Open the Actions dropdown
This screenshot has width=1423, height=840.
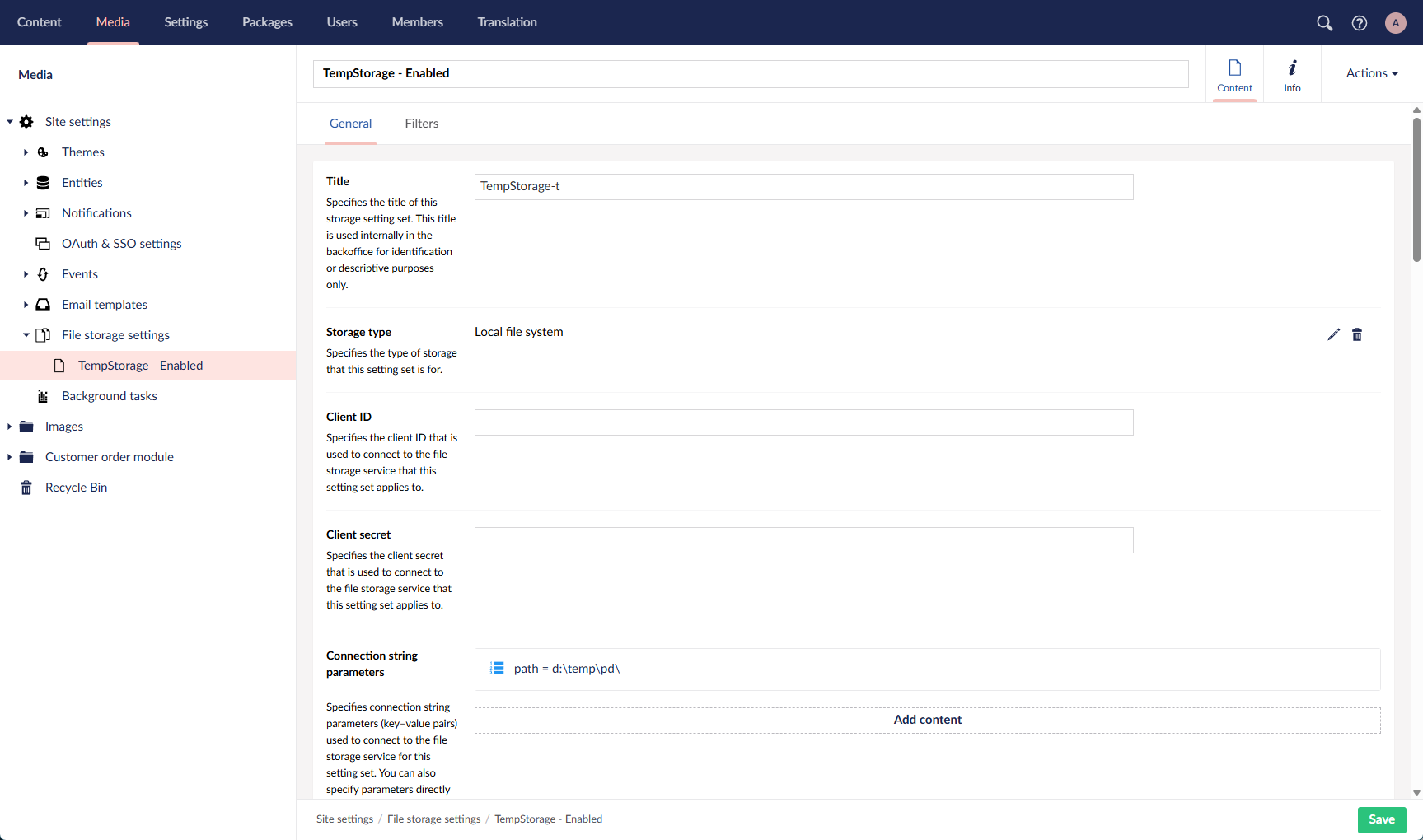tap(1372, 73)
